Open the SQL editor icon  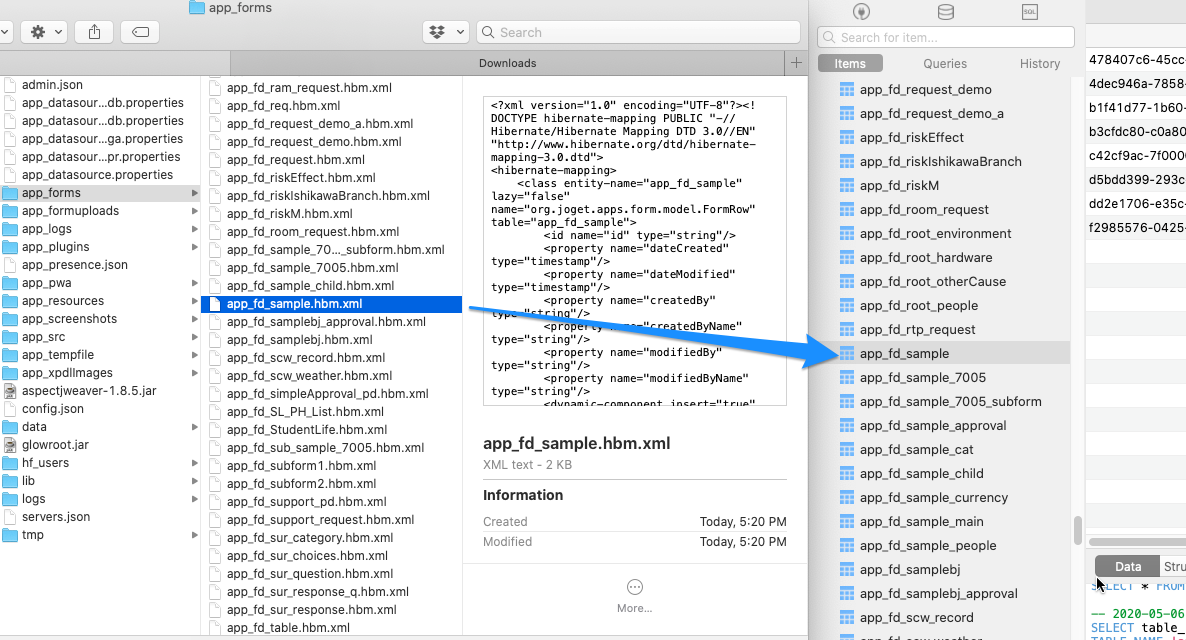(1029, 12)
